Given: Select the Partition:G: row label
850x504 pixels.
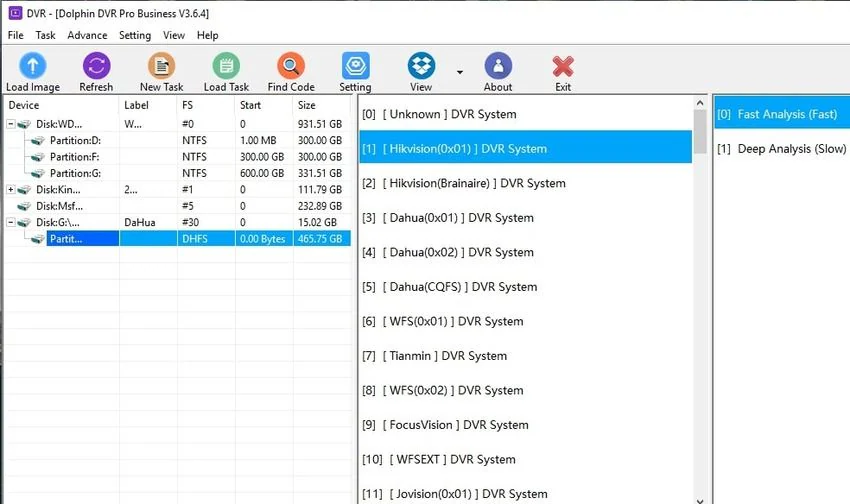Looking at the screenshot, I should [x=75, y=173].
